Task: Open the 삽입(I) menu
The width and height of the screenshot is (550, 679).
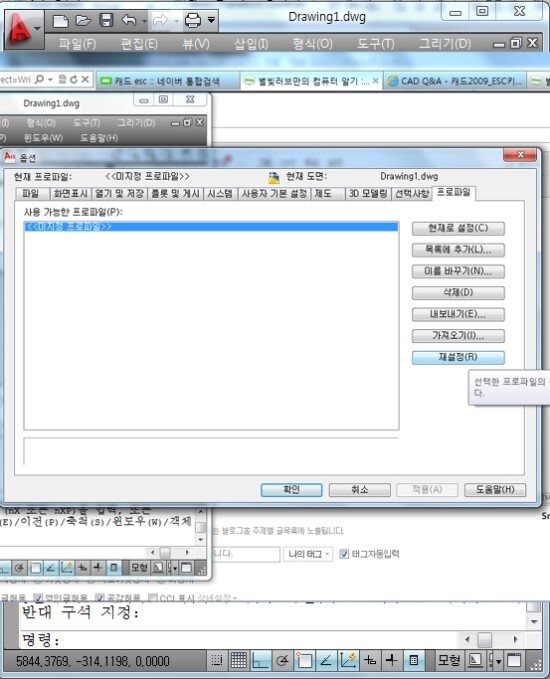Action: (251, 44)
